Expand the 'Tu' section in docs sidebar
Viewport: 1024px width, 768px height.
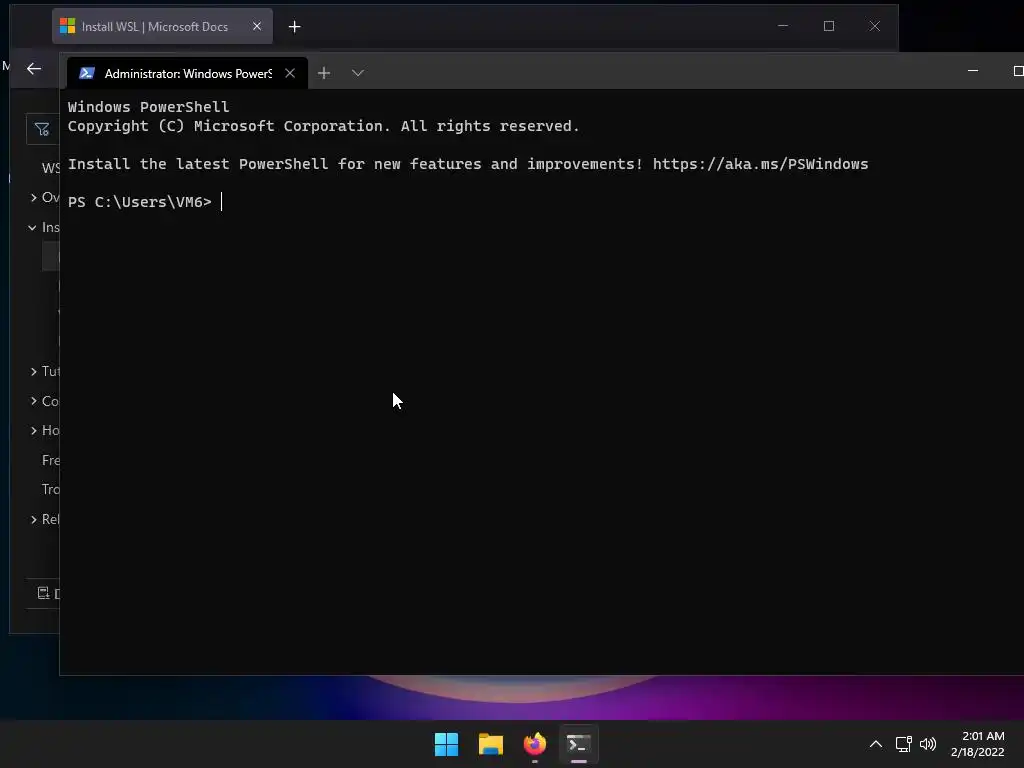coord(33,371)
